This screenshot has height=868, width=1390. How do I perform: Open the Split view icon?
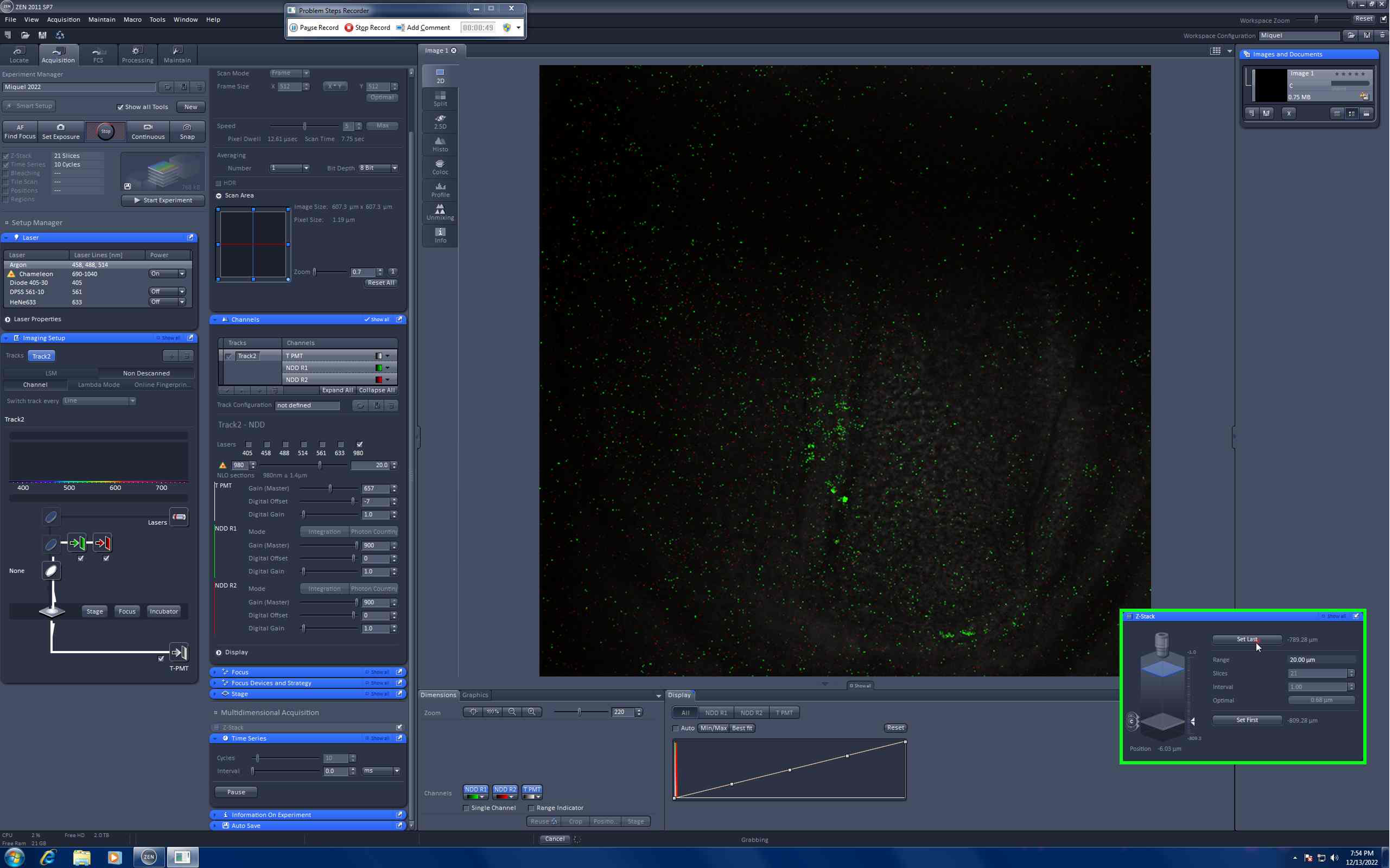(x=440, y=98)
